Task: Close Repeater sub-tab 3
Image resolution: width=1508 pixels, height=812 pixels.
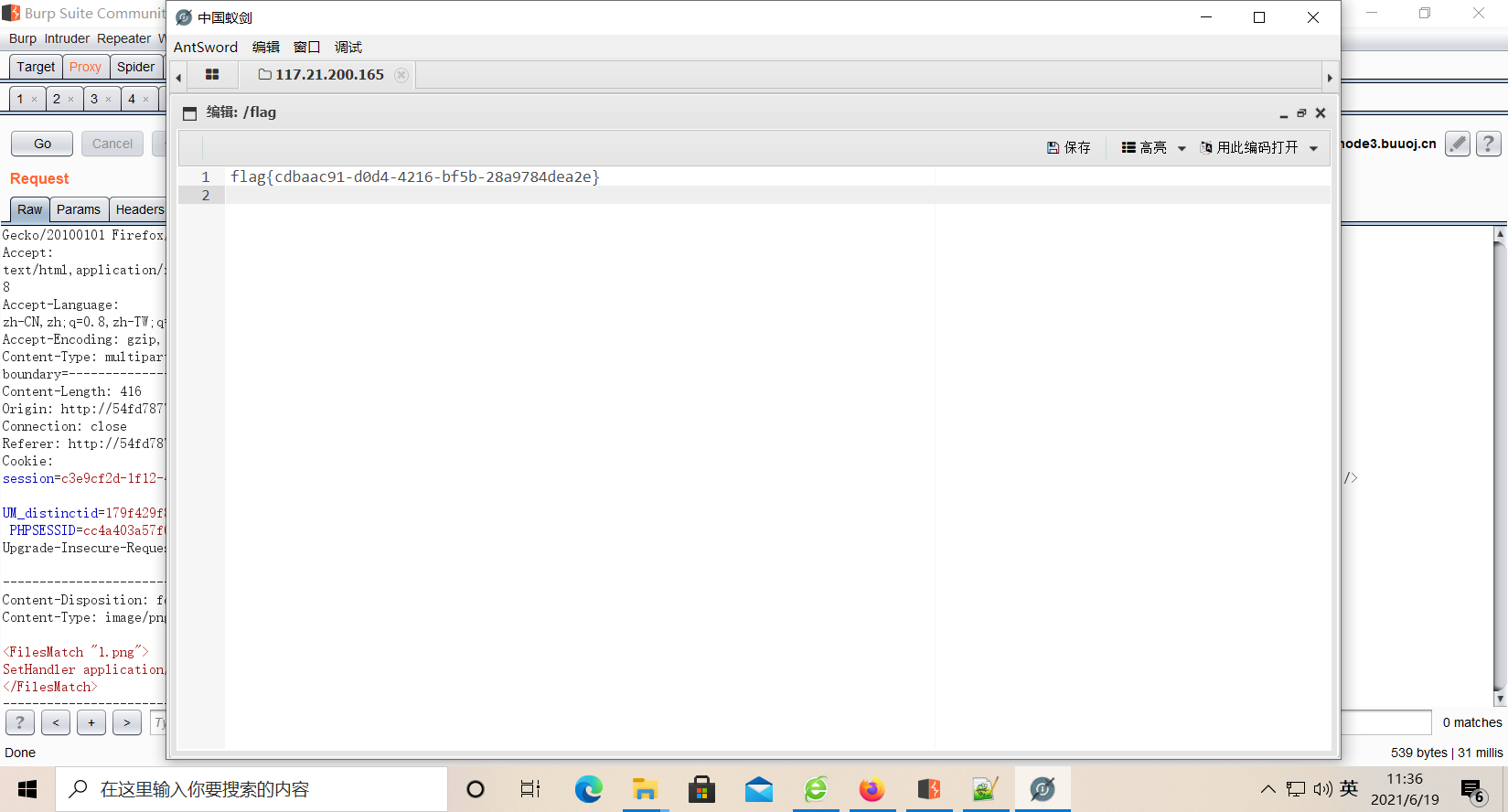Action: click(108, 100)
